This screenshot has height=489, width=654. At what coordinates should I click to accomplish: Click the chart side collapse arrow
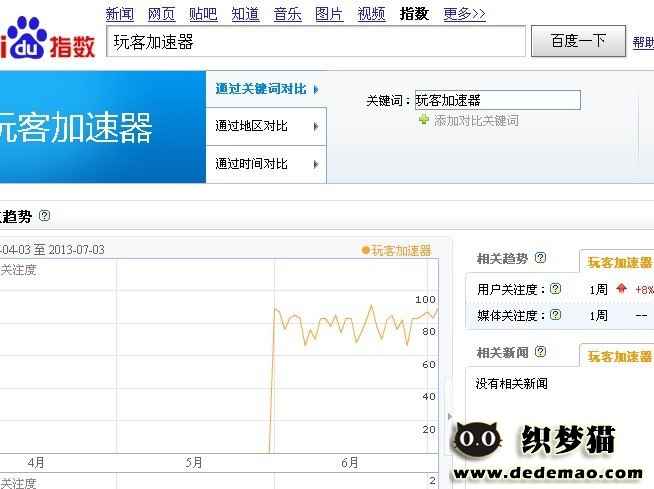[450, 416]
